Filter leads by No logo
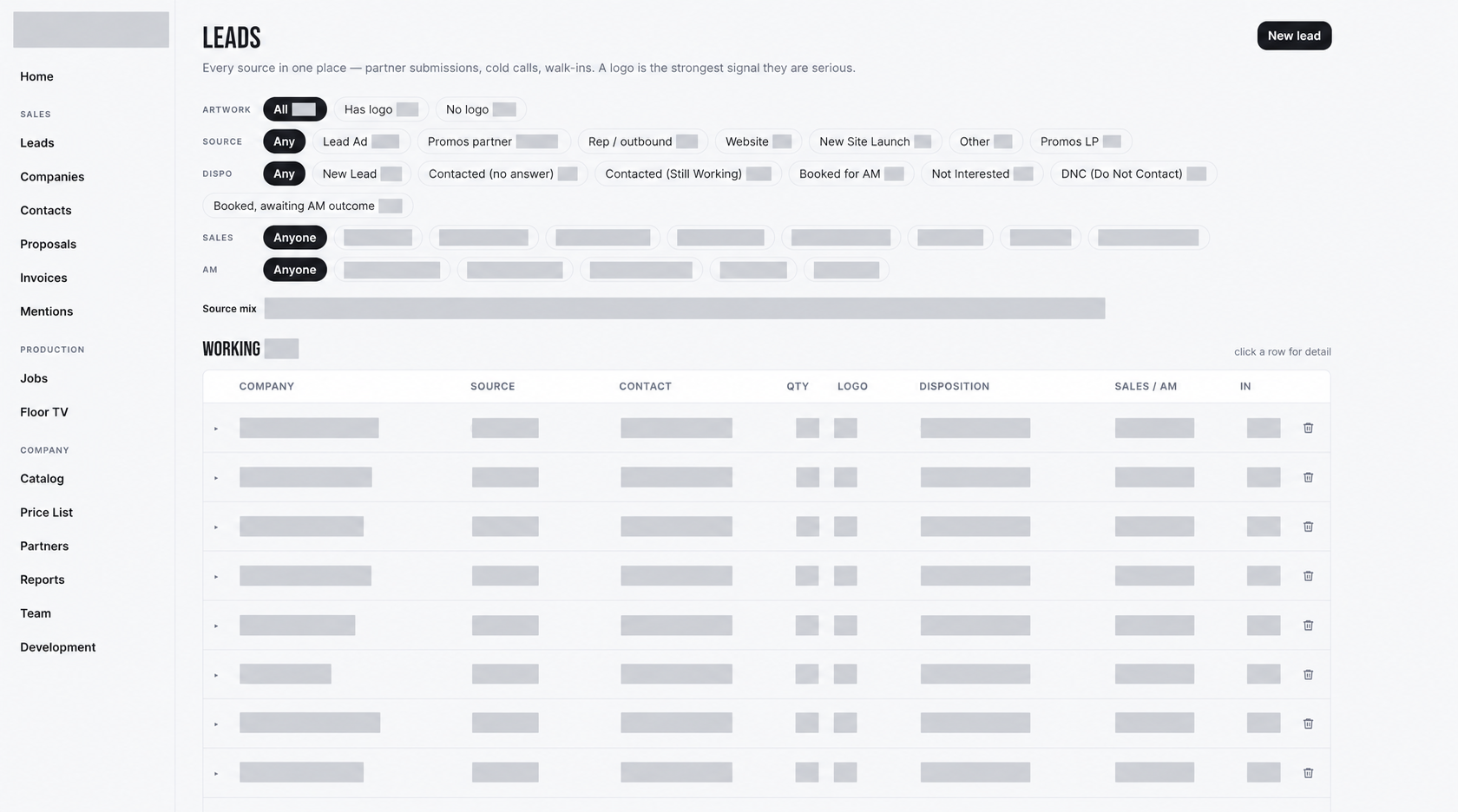 (x=481, y=109)
